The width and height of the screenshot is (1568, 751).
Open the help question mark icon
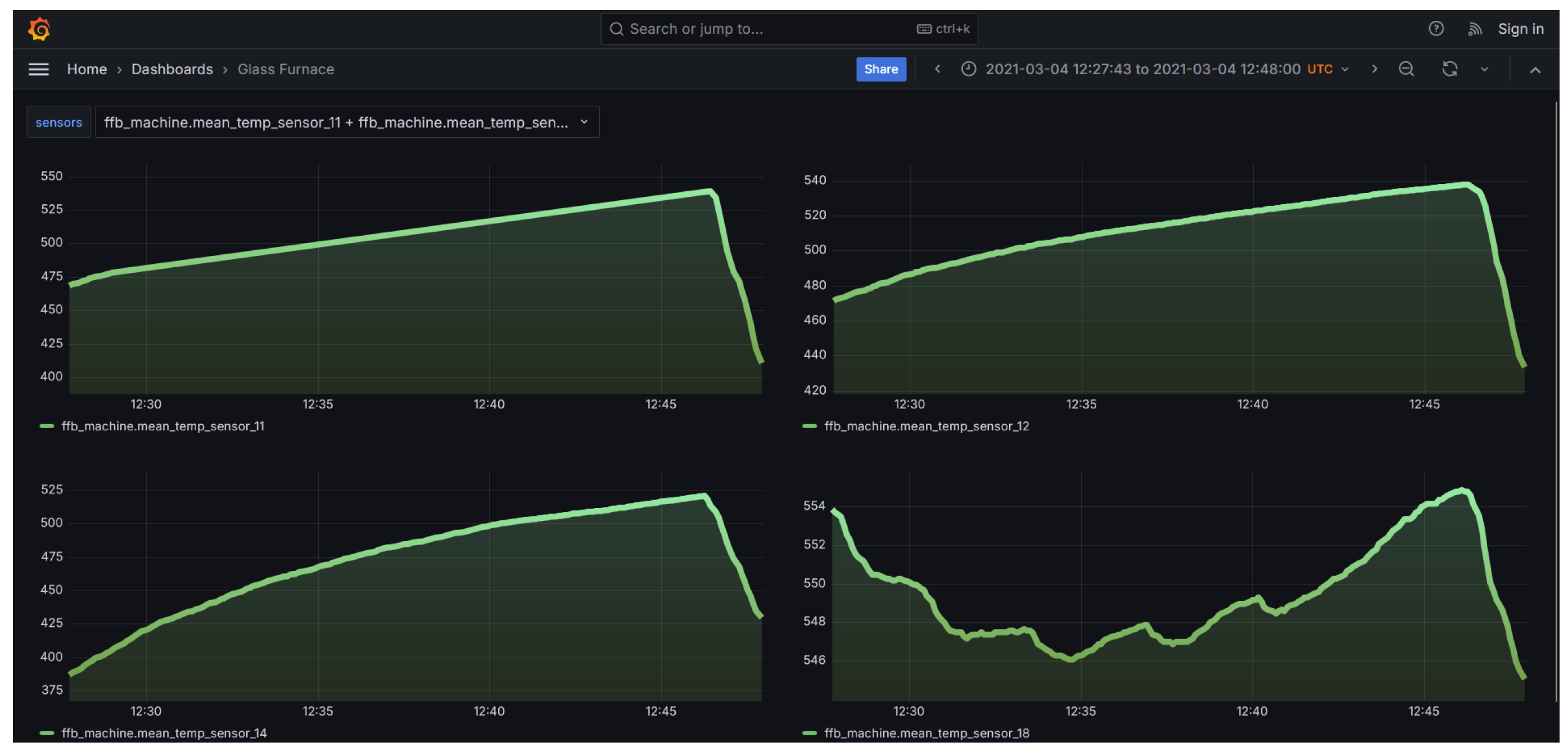click(x=1435, y=29)
